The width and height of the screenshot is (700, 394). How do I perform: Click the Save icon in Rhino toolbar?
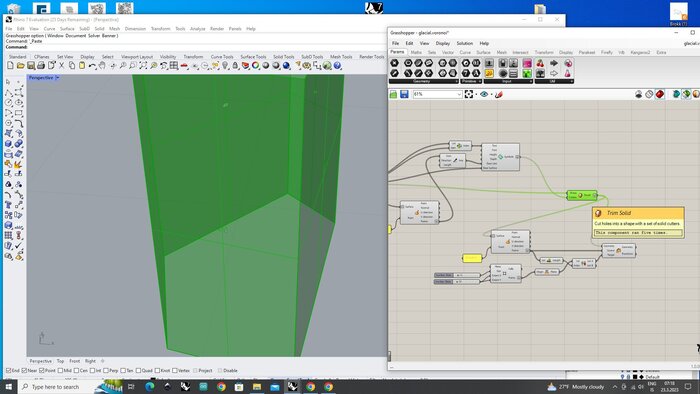click(31, 66)
